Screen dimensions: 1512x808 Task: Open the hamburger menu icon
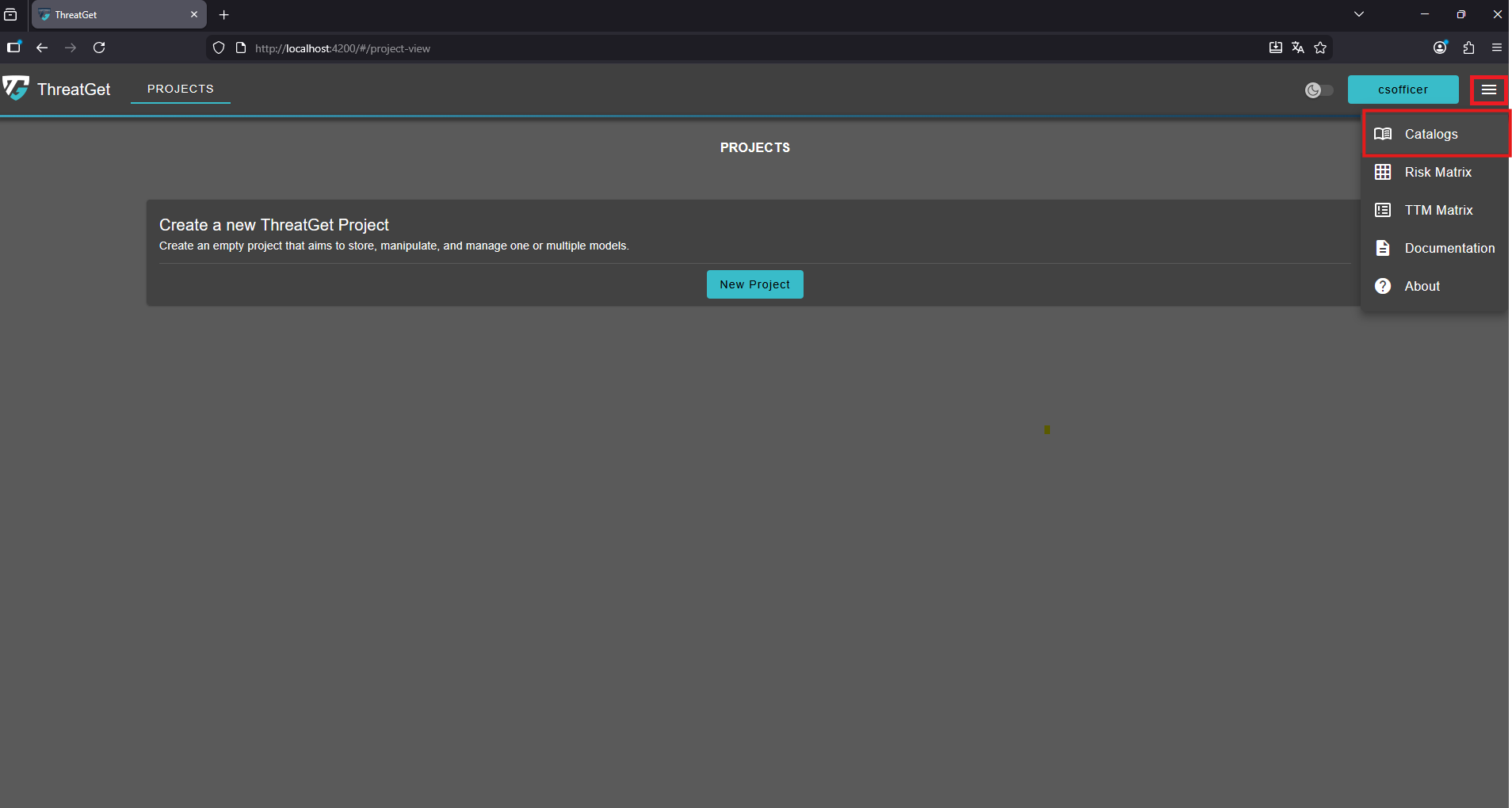point(1488,90)
